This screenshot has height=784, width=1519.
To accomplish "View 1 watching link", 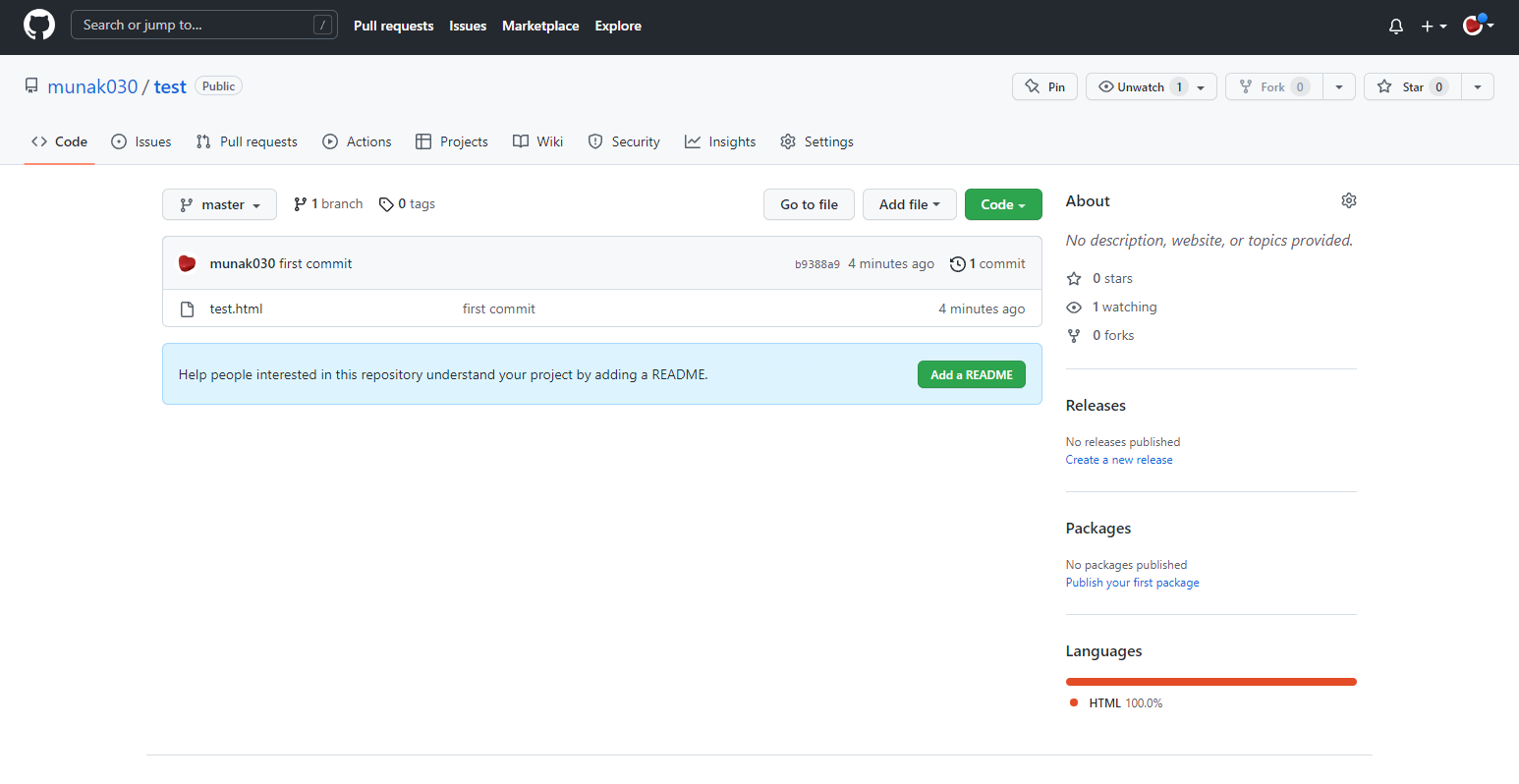I will (1112, 307).
